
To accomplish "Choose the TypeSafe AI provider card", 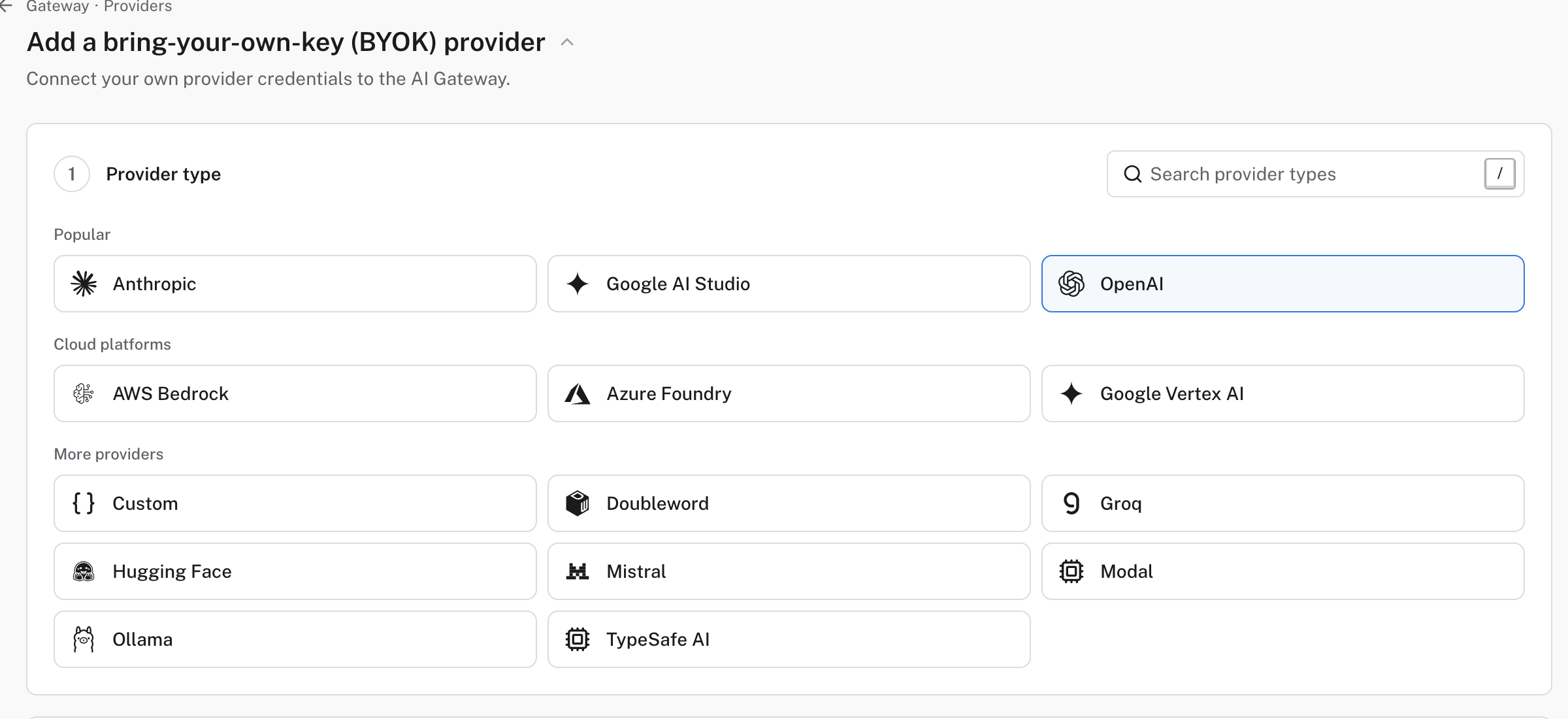I will coord(789,639).
